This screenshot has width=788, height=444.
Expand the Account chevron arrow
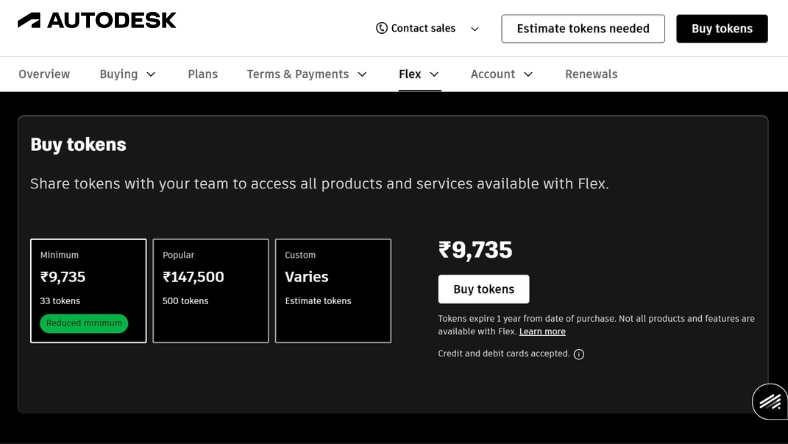coord(528,74)
